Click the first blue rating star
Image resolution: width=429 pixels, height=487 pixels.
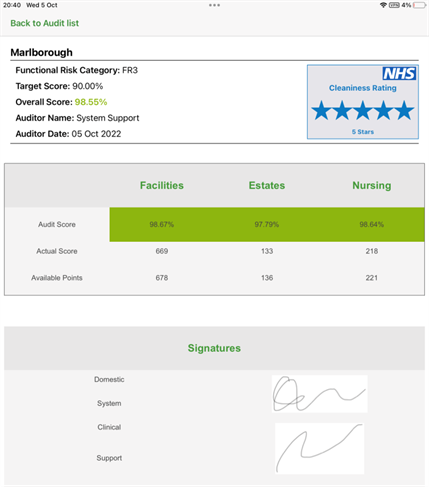[322, 110]
